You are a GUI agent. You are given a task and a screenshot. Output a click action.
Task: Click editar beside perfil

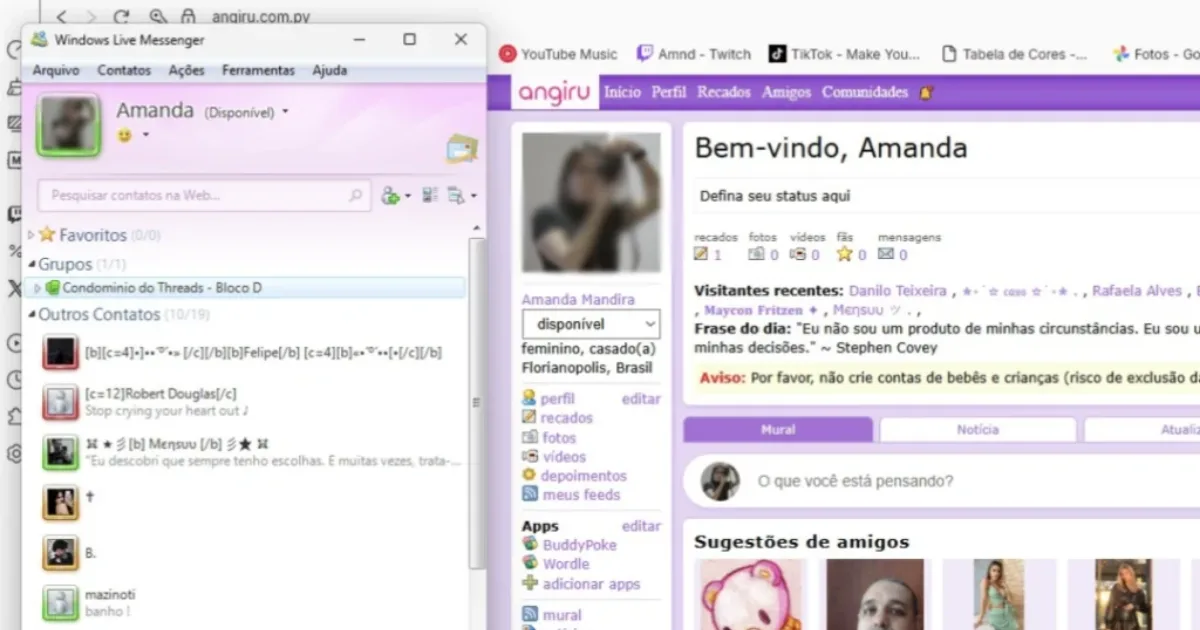pyautogui.click(x=641, y=398)
